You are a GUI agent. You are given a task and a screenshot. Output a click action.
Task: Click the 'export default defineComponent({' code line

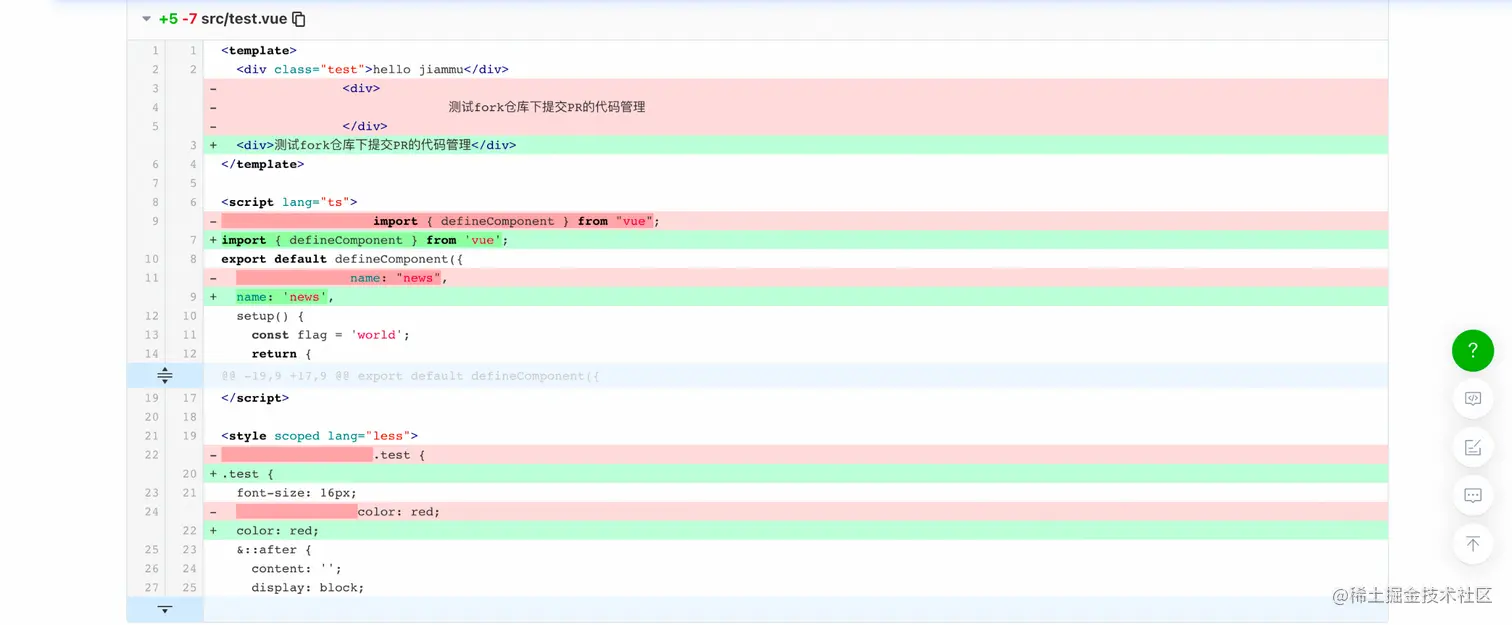point(795,259)
